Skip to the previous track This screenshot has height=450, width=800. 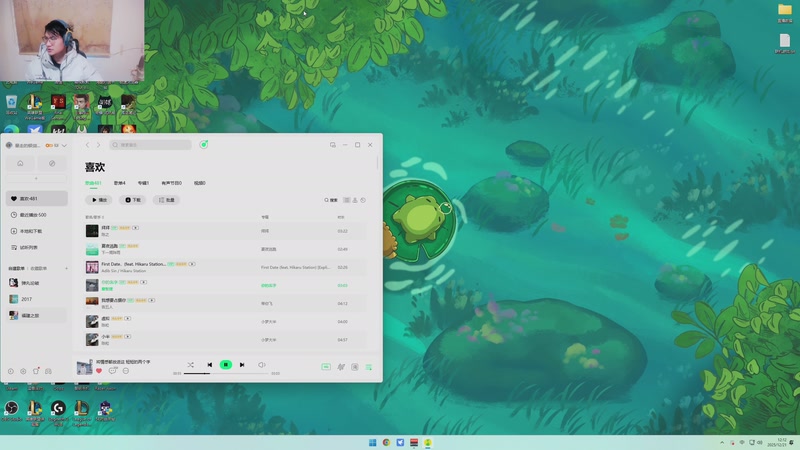pos(210,365)
